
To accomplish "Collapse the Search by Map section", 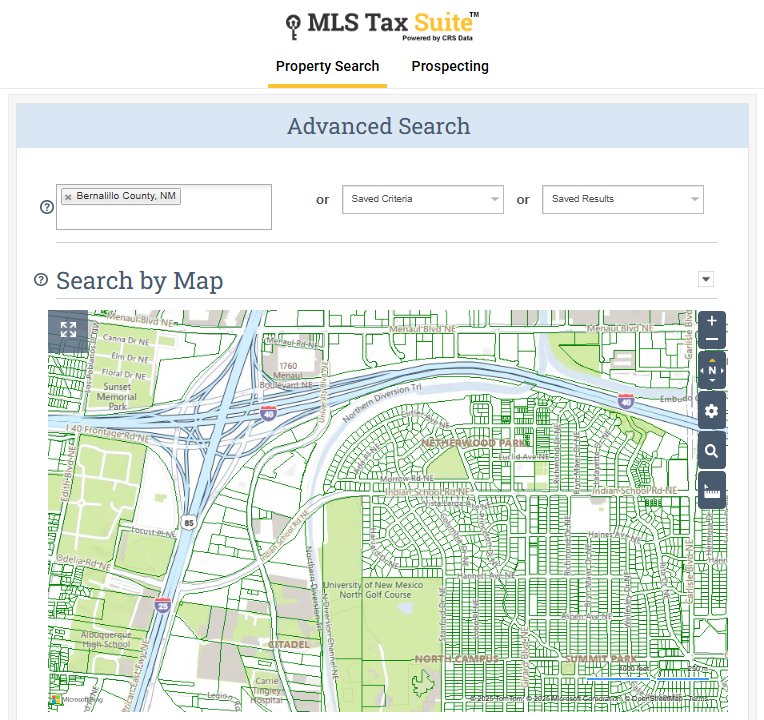I will click(x=705, y=280).
